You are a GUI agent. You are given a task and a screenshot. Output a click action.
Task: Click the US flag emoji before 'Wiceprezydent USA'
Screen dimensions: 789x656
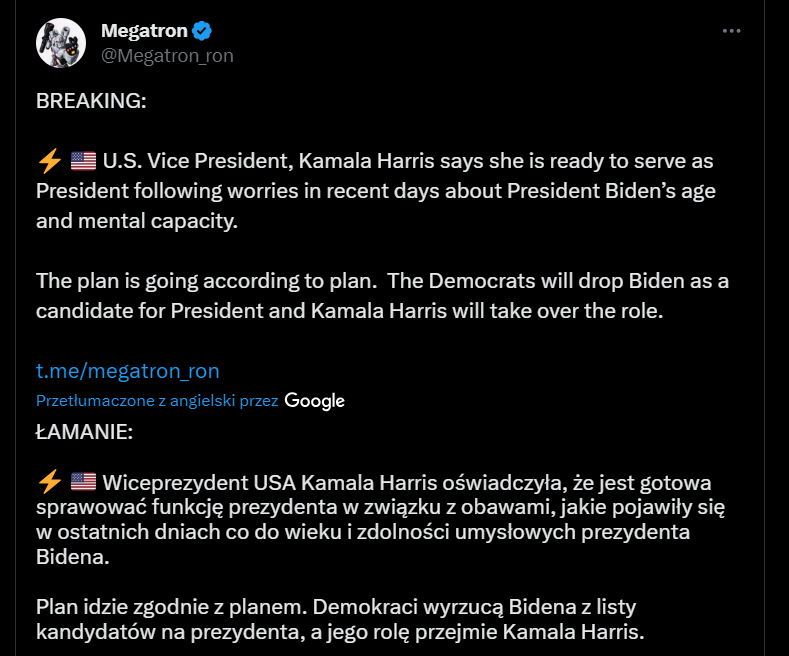[x=83, y=481]
